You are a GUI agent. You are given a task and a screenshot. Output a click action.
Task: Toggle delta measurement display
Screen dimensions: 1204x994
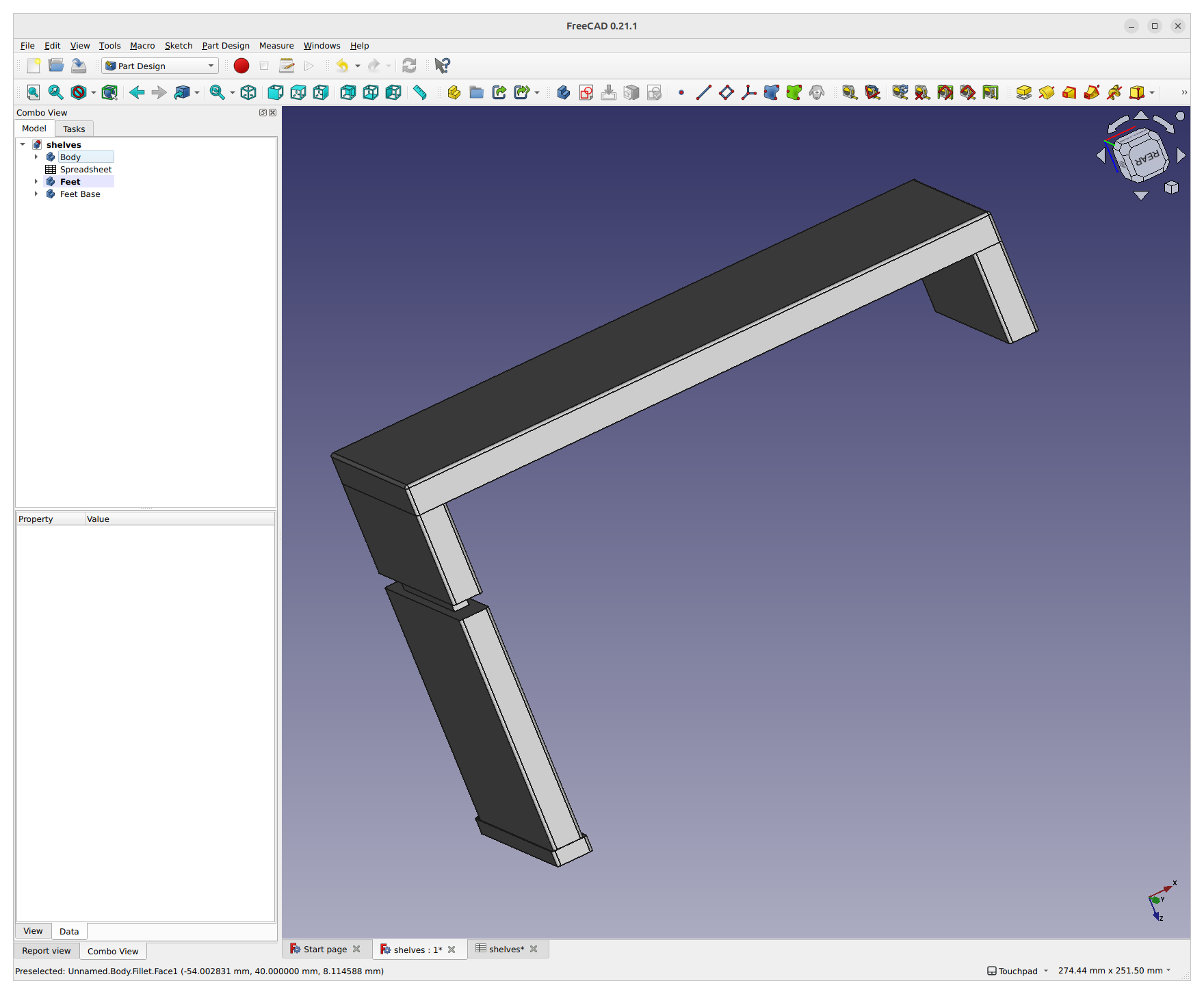pos(991,92)
